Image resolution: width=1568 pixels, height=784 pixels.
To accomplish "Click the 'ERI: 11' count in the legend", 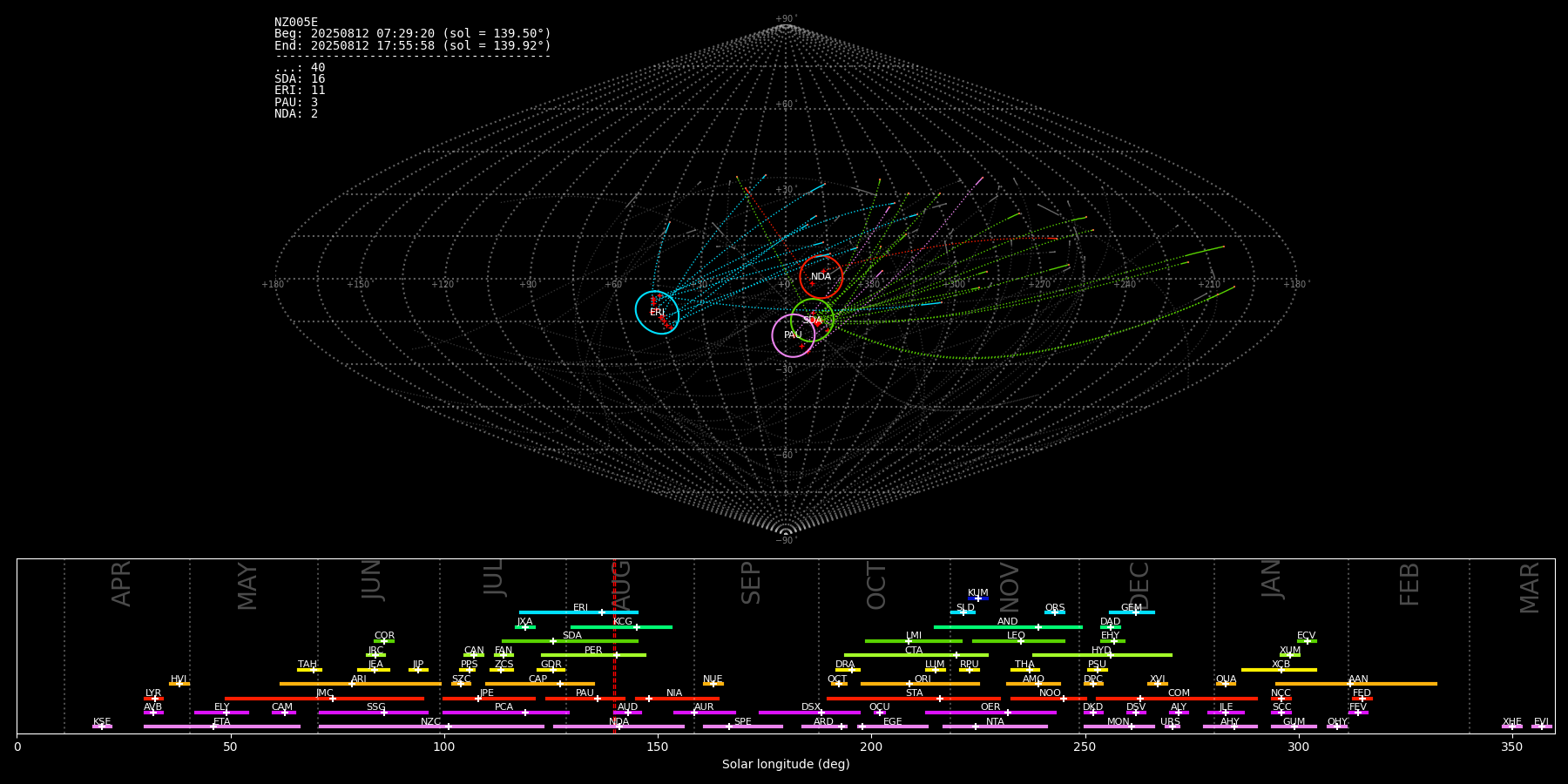I will coord(300,91).
